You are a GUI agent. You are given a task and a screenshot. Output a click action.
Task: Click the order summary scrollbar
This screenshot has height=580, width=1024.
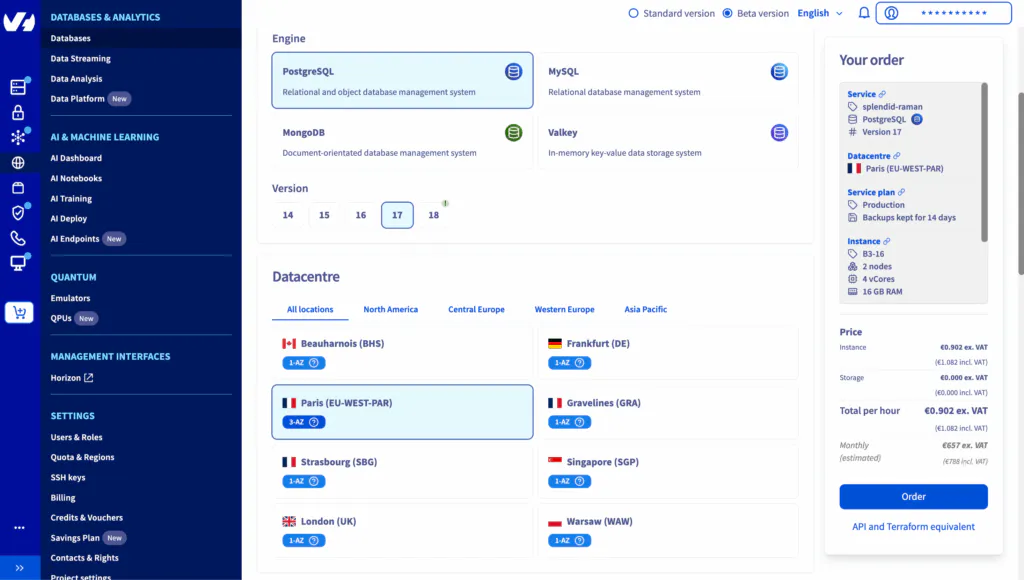(984, 162)
